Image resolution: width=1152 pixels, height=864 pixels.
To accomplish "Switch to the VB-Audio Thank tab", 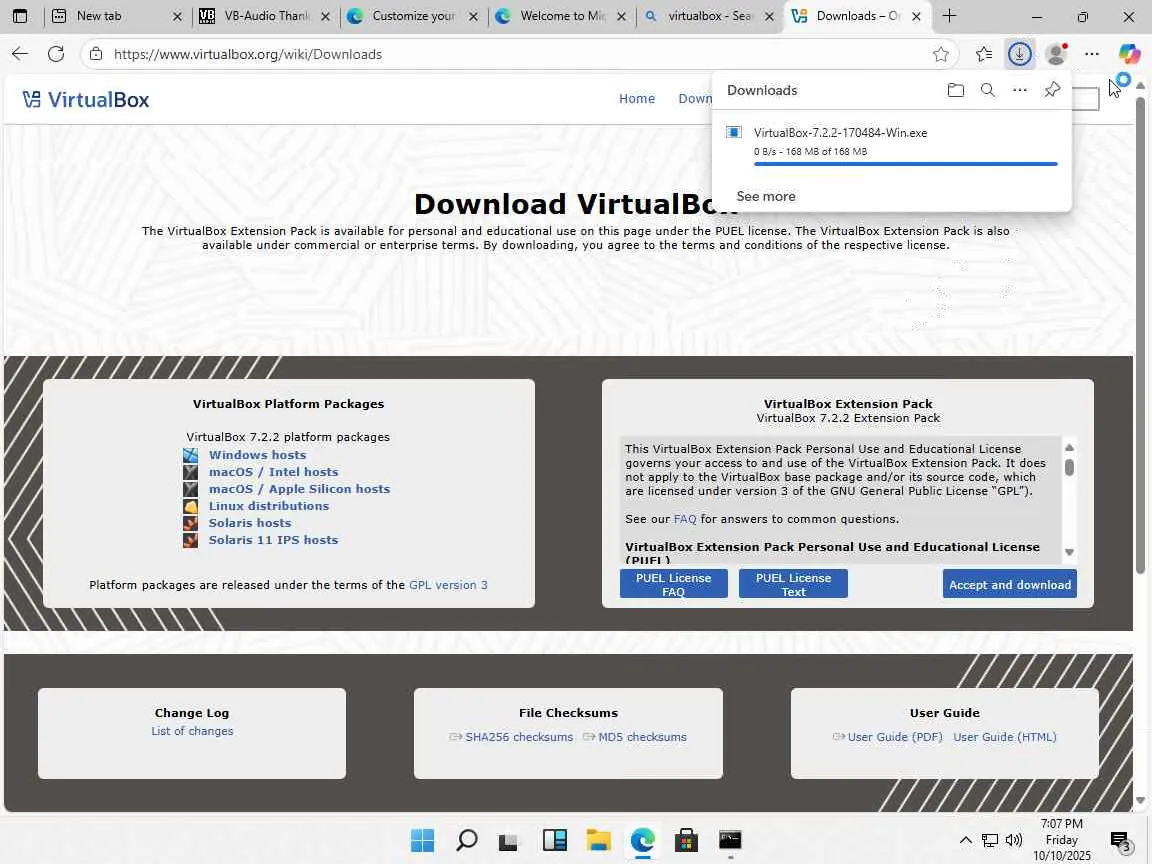I will (265, 16).
